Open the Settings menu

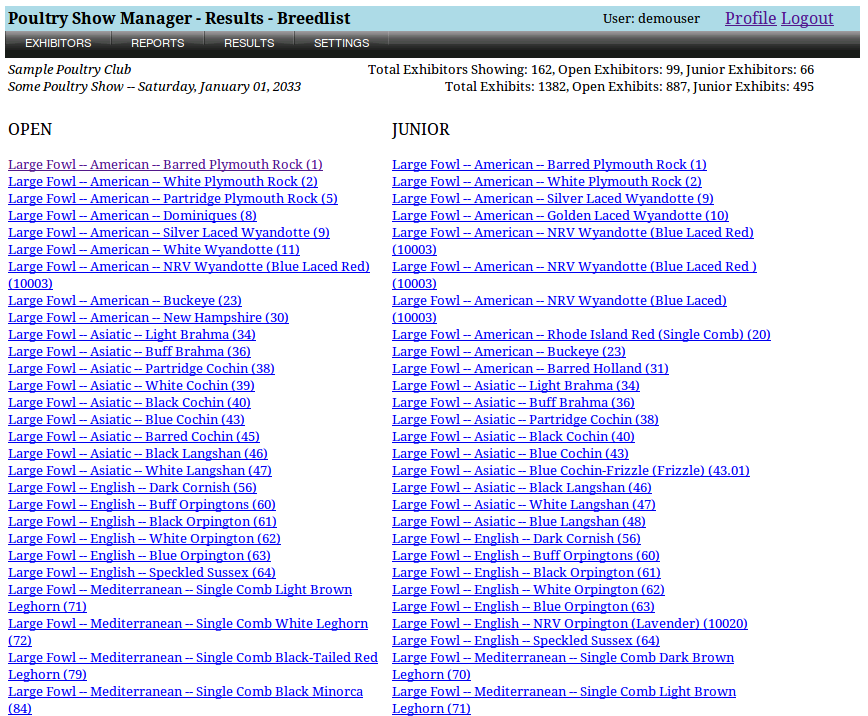341,43
